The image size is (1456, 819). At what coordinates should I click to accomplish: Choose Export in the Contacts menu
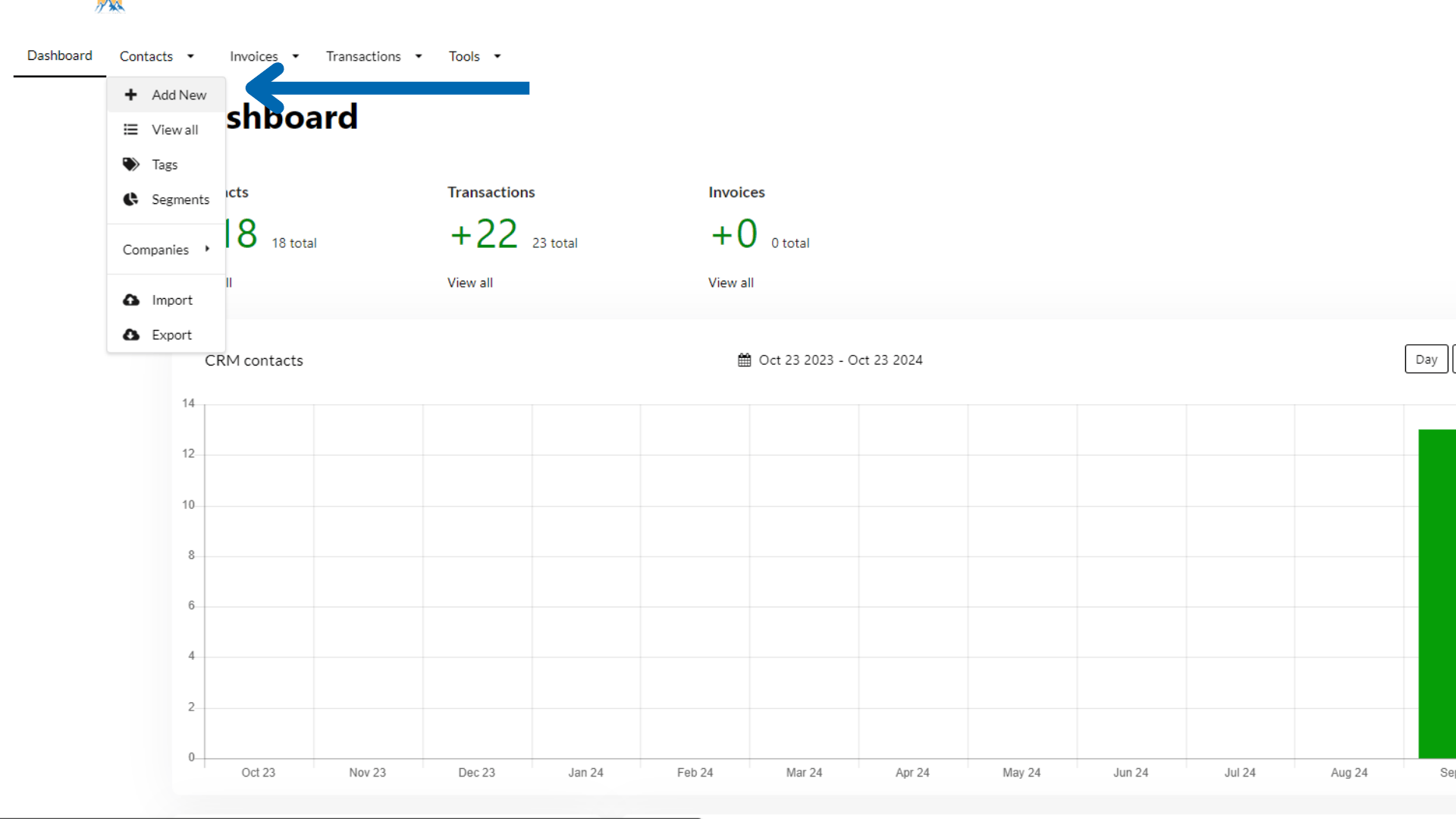pyautogui.click(x=171, y=335)
